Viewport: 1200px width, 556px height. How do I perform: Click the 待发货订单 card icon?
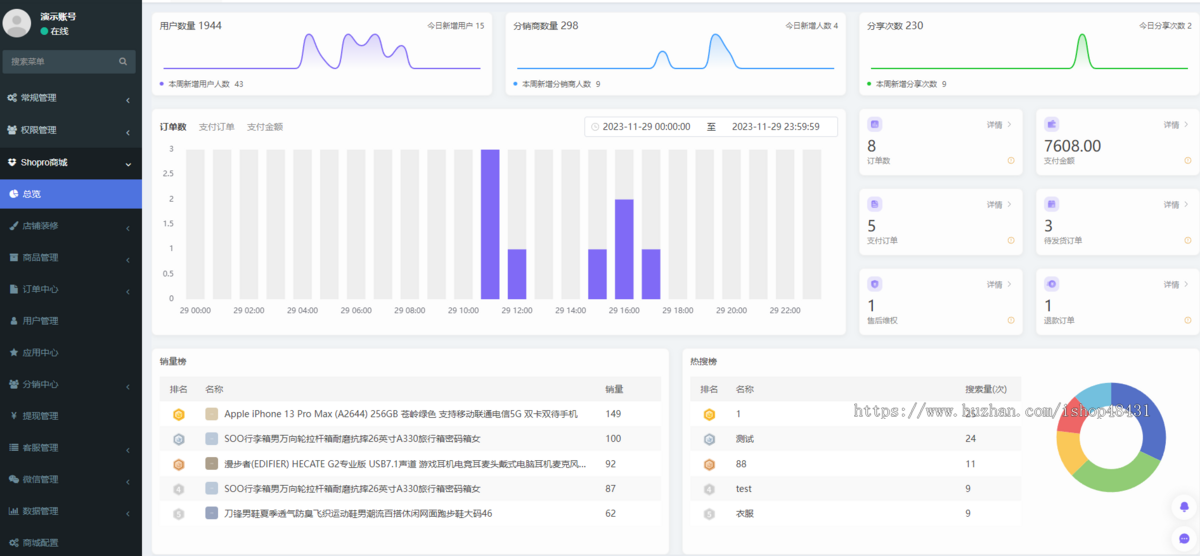pos(1051,204)
